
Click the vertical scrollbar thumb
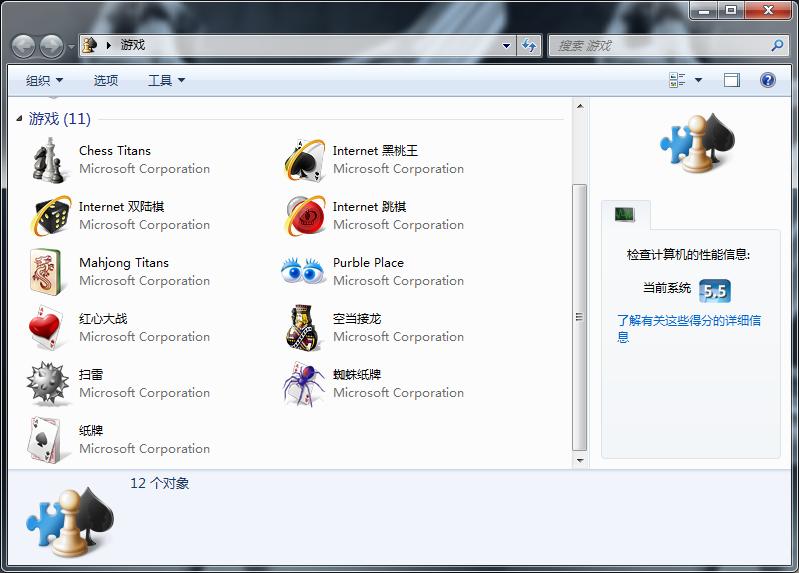coord(579,317)
